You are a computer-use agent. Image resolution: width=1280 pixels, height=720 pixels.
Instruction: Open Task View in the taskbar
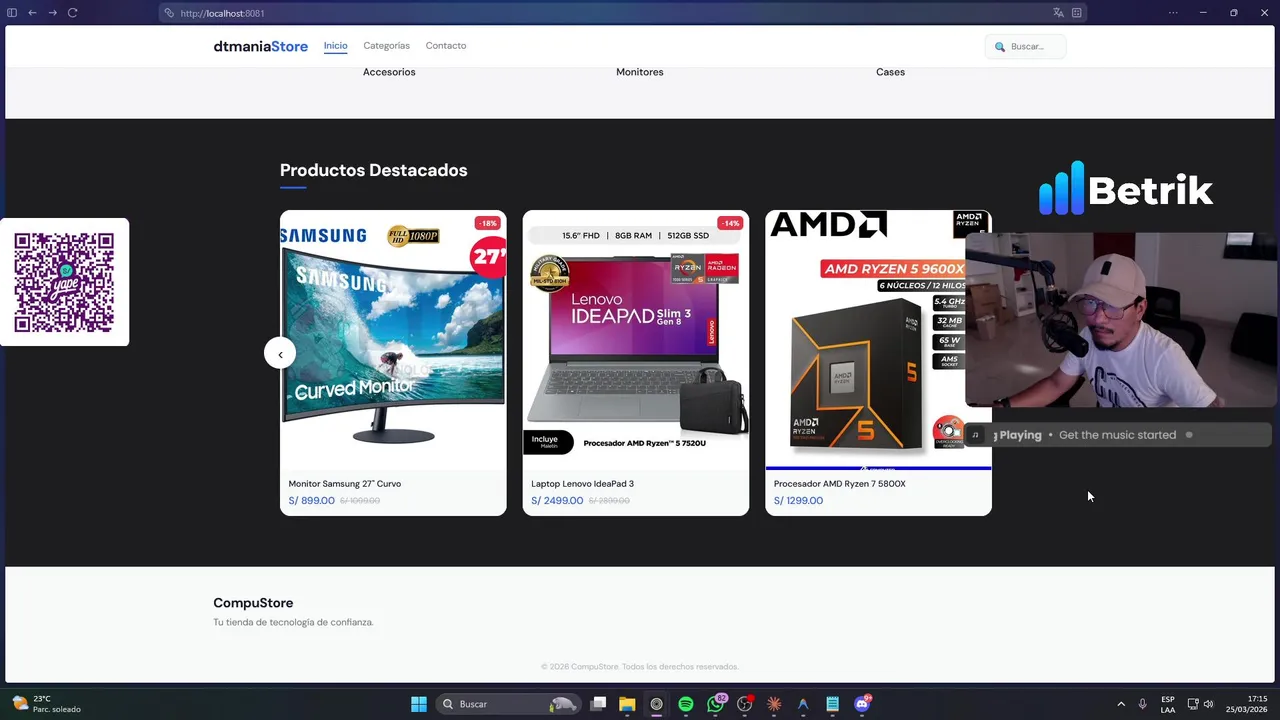[598, 704]
